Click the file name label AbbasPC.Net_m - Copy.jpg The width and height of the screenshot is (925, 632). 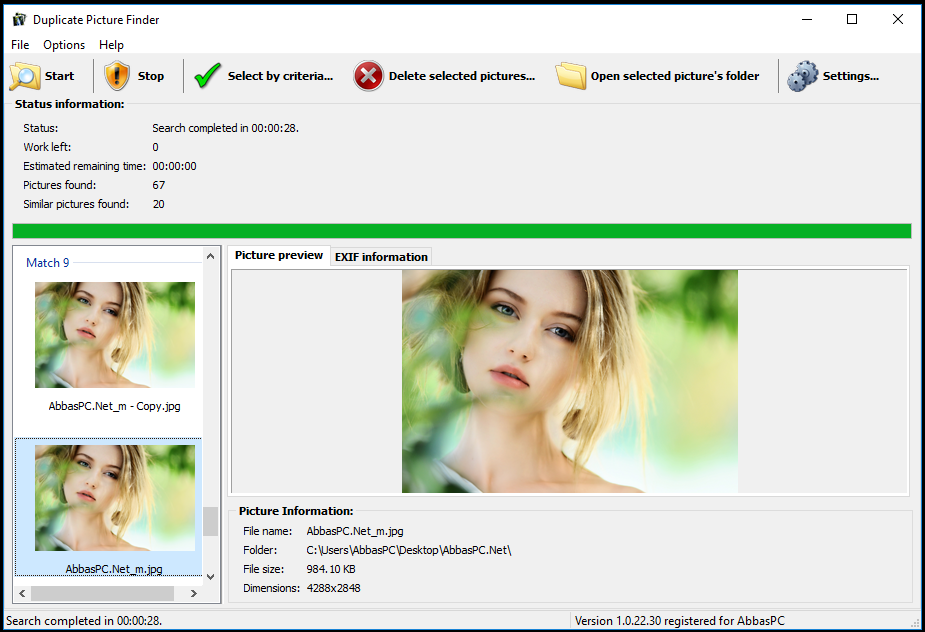pyautogui.click(x=114, y=406)
